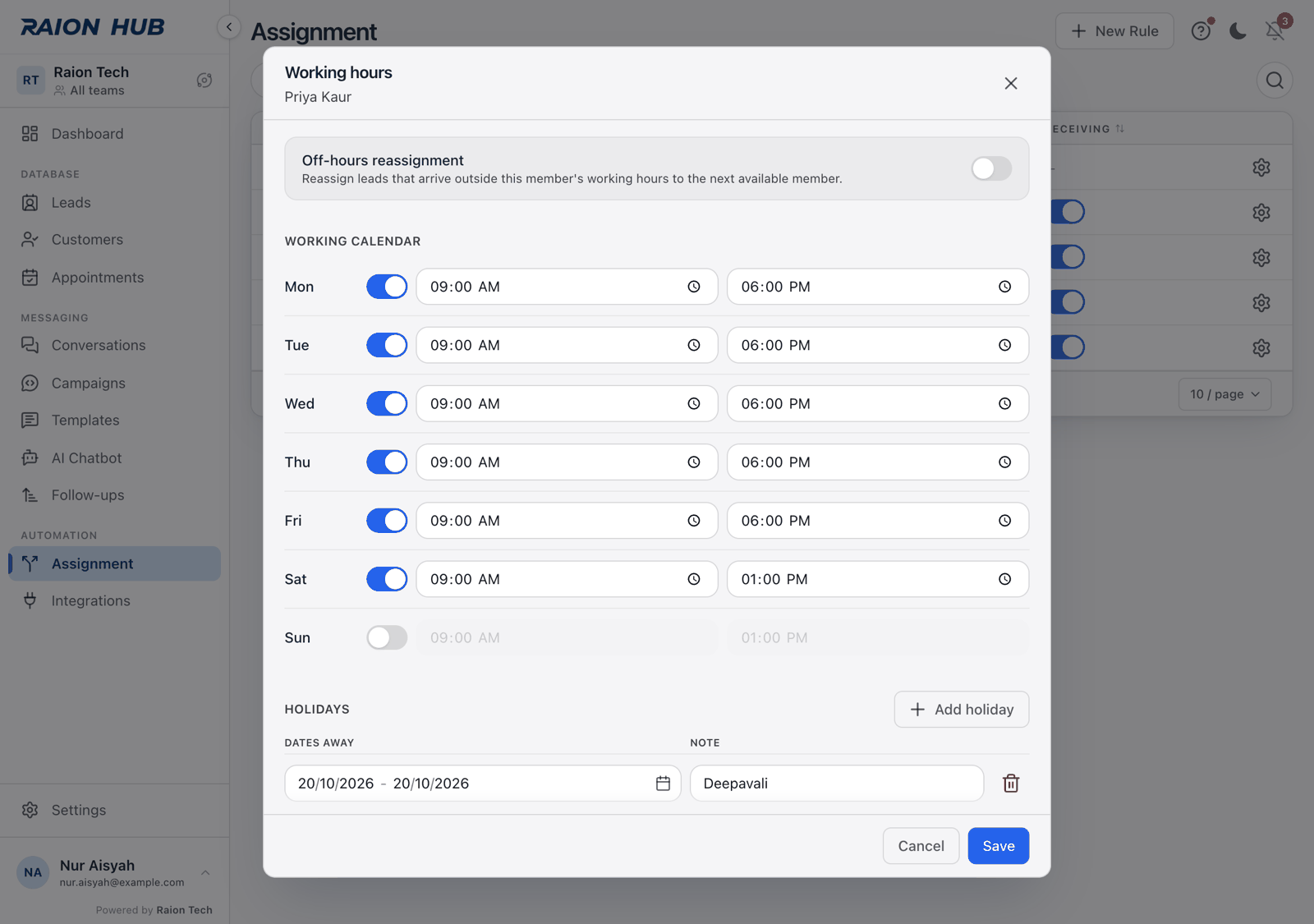Go to Dashboard in sidebar
The width and height of the screenshot is (1314, 924).
(x=114, y=134)
